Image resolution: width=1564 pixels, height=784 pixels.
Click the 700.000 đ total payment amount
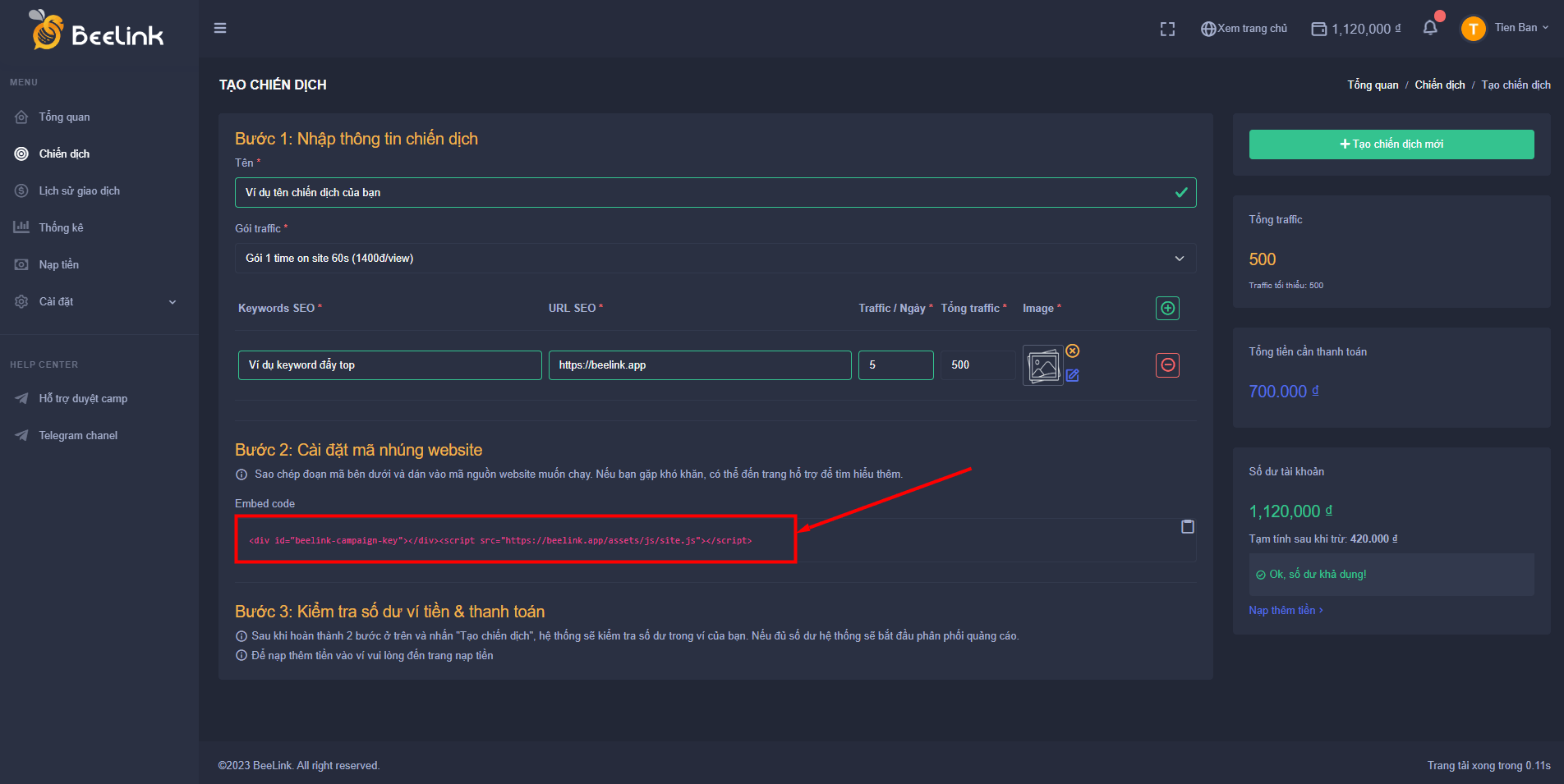coord(1284,392)
